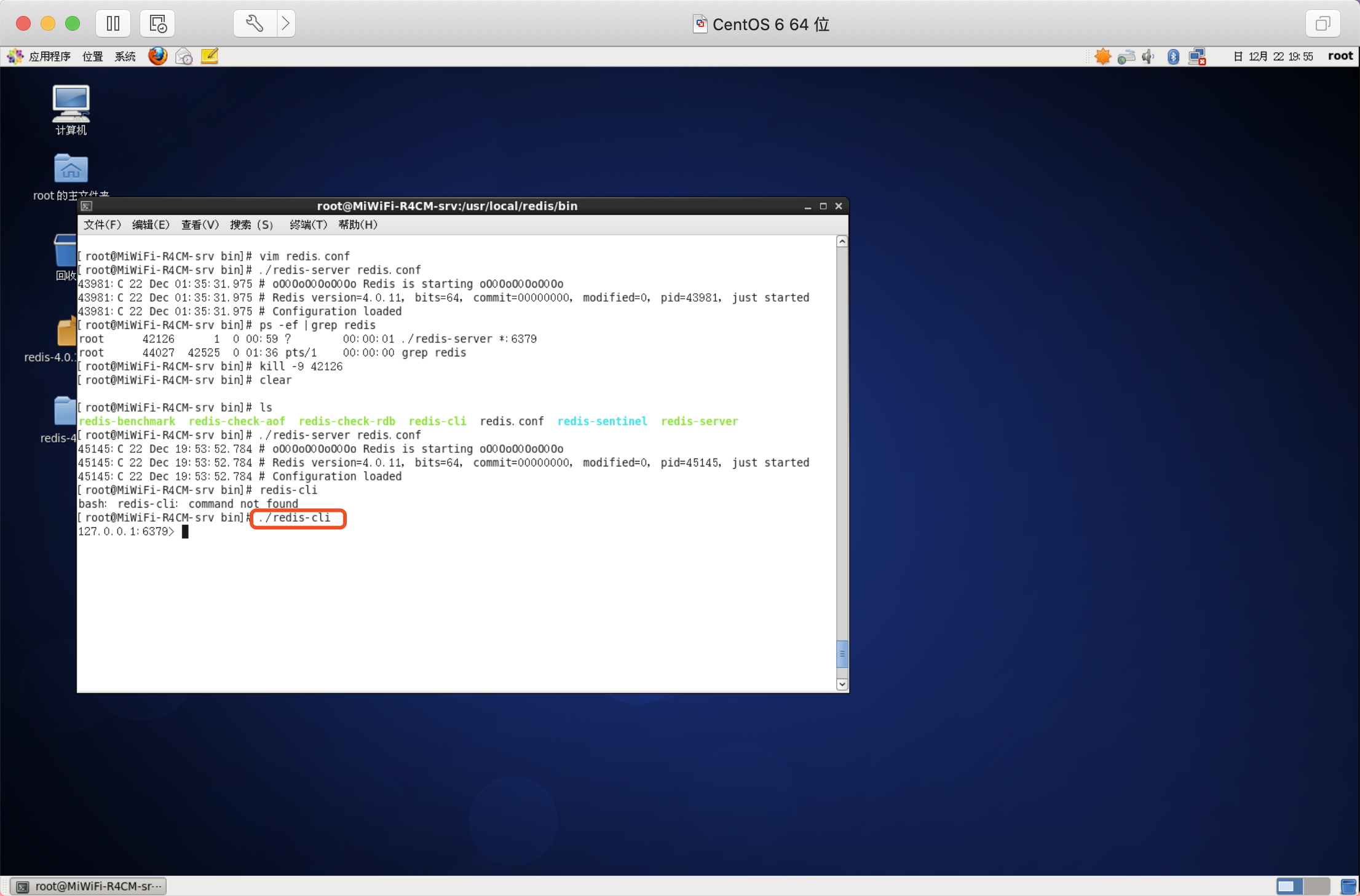The width and height of the screenshot is (1360, 896).
Task: Open the VM settings wrench icon
Action: tap(255, 23)
